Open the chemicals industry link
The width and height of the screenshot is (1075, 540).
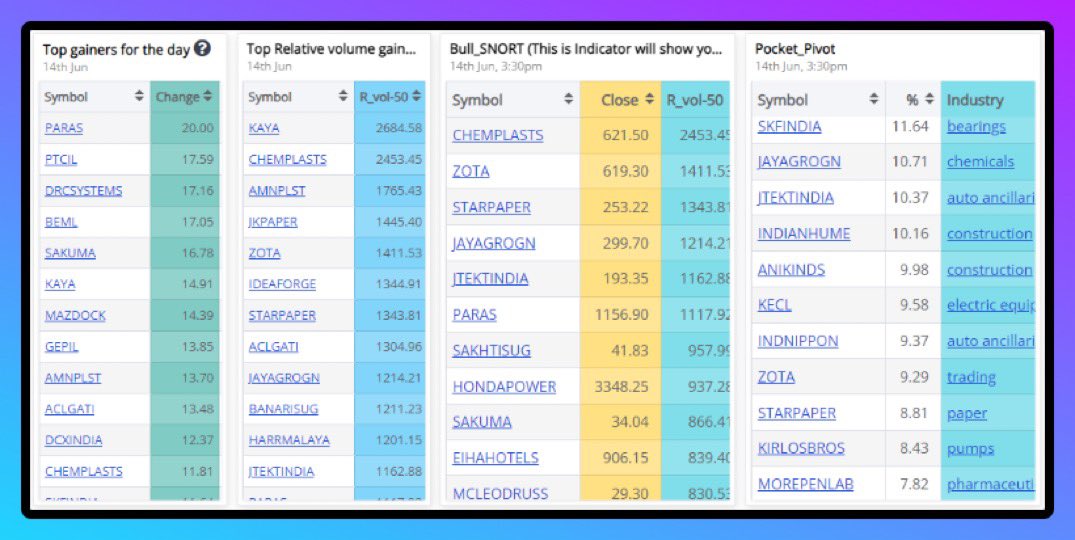(980, 162)
